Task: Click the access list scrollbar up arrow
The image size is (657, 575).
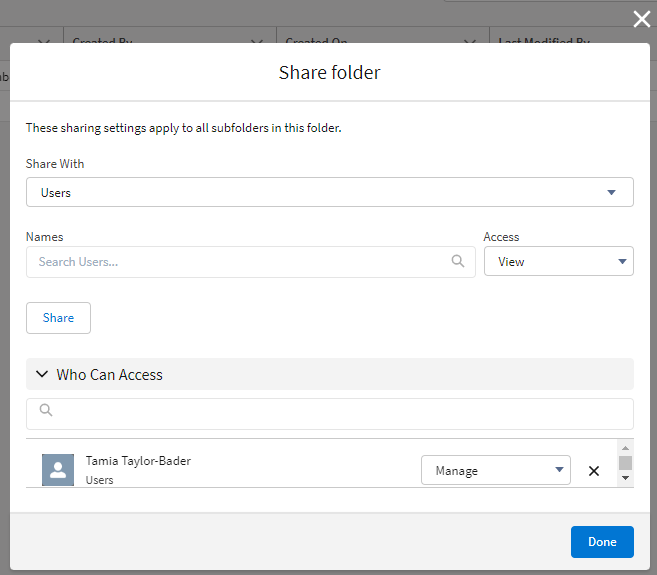Action: [x=625, y=448]
